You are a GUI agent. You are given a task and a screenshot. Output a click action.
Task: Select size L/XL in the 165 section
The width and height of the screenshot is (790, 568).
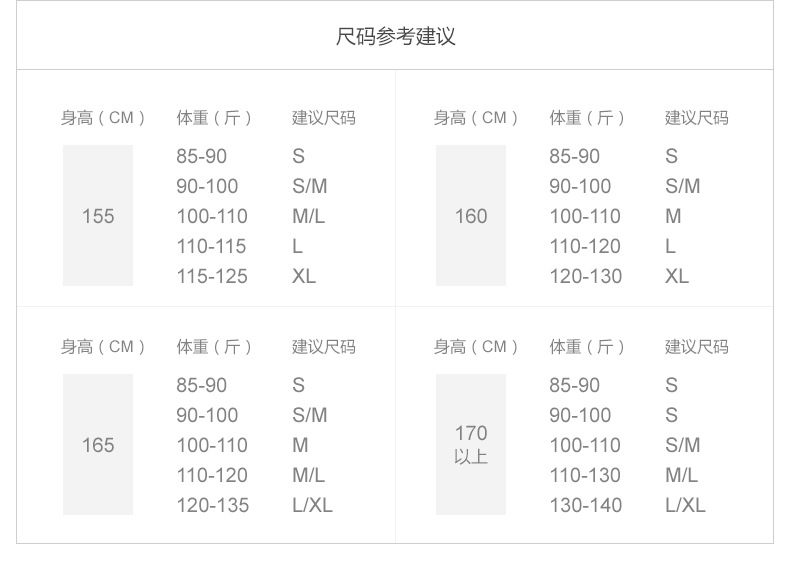coord(312,505)
